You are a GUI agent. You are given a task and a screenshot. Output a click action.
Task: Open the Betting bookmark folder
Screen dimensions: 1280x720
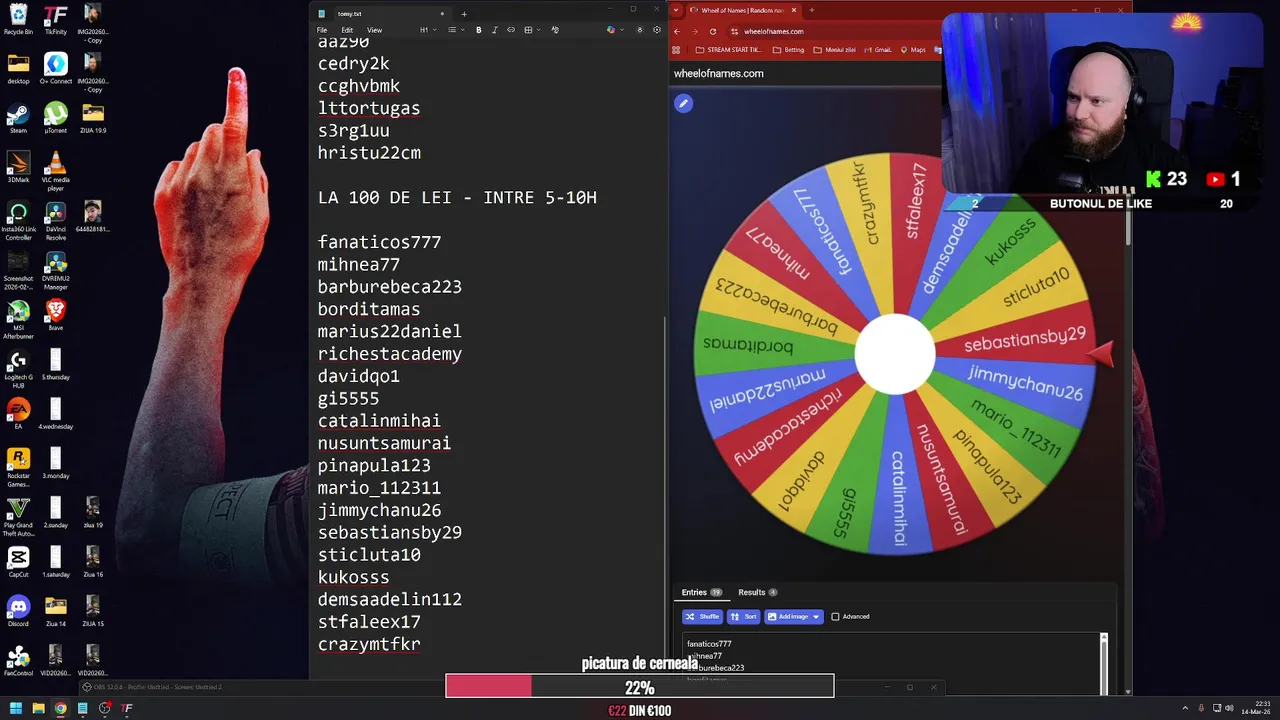[788, 49]
